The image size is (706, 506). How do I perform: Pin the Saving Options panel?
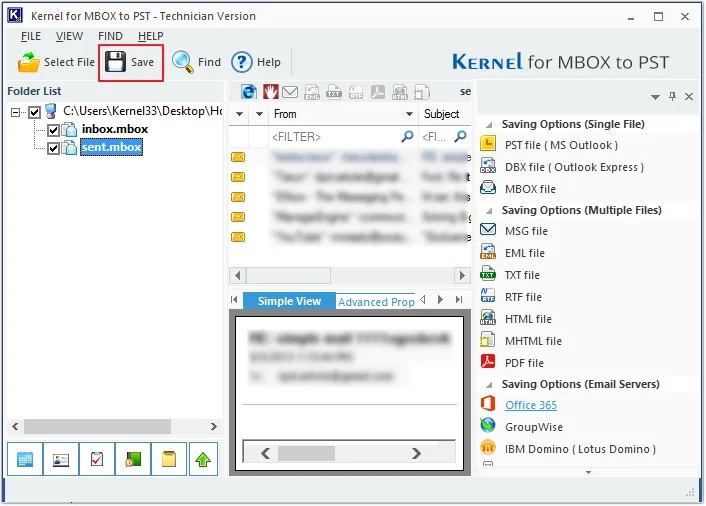pos(672,96)
